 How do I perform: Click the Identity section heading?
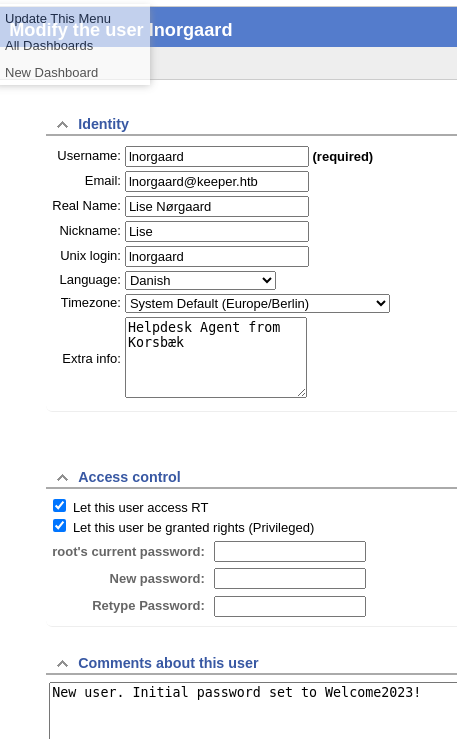[103, 124]
